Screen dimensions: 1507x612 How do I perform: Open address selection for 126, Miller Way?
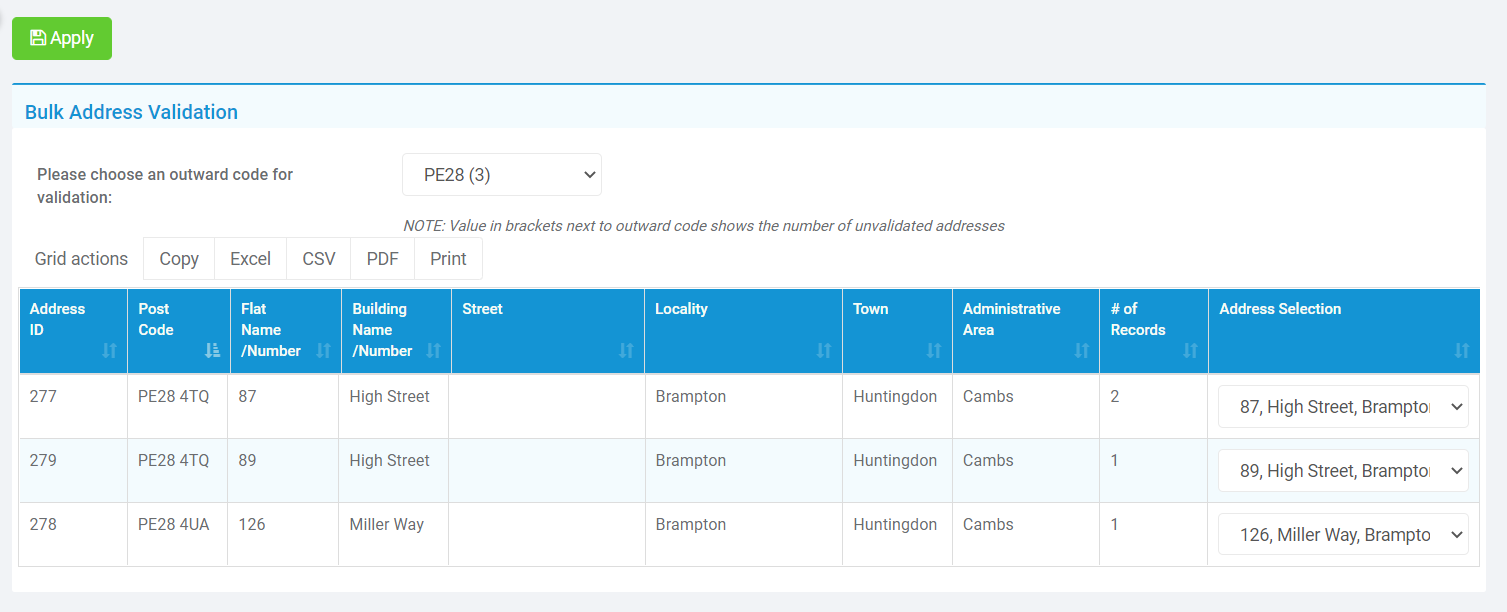1342,535
